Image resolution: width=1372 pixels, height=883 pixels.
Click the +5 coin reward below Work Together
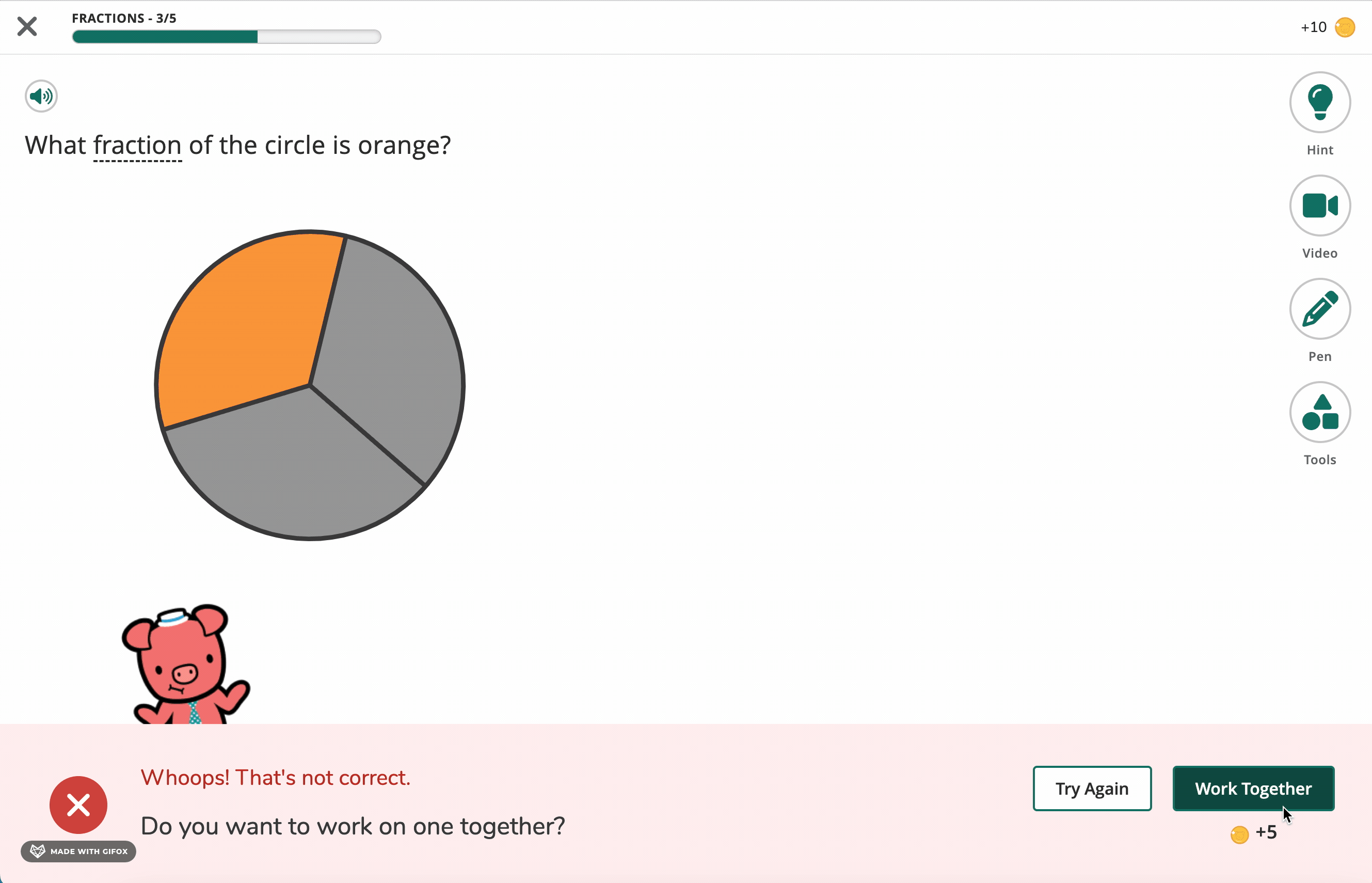point(1253,832)
